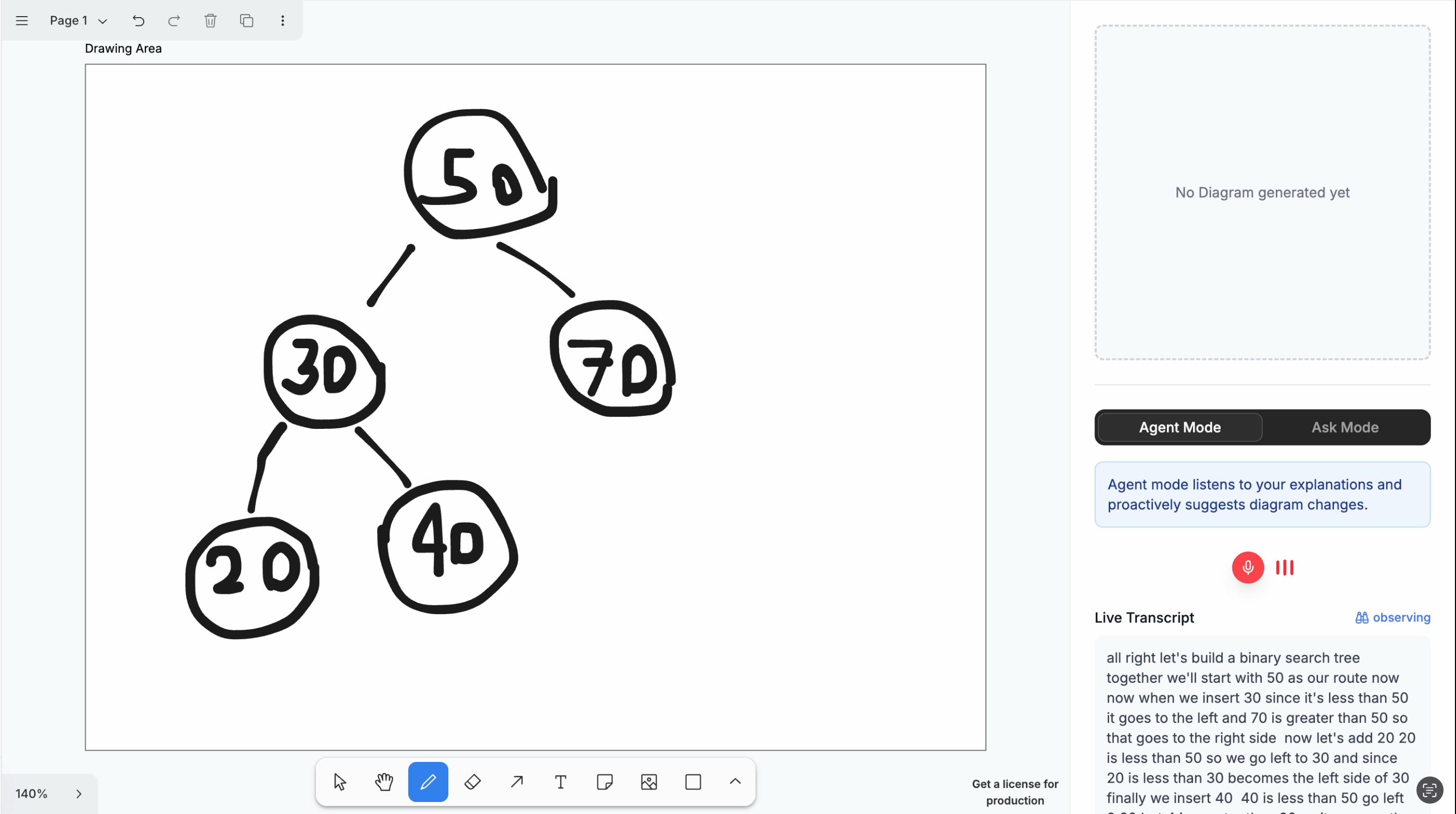Open the hamburger main menu

click(x=21, y=21)
